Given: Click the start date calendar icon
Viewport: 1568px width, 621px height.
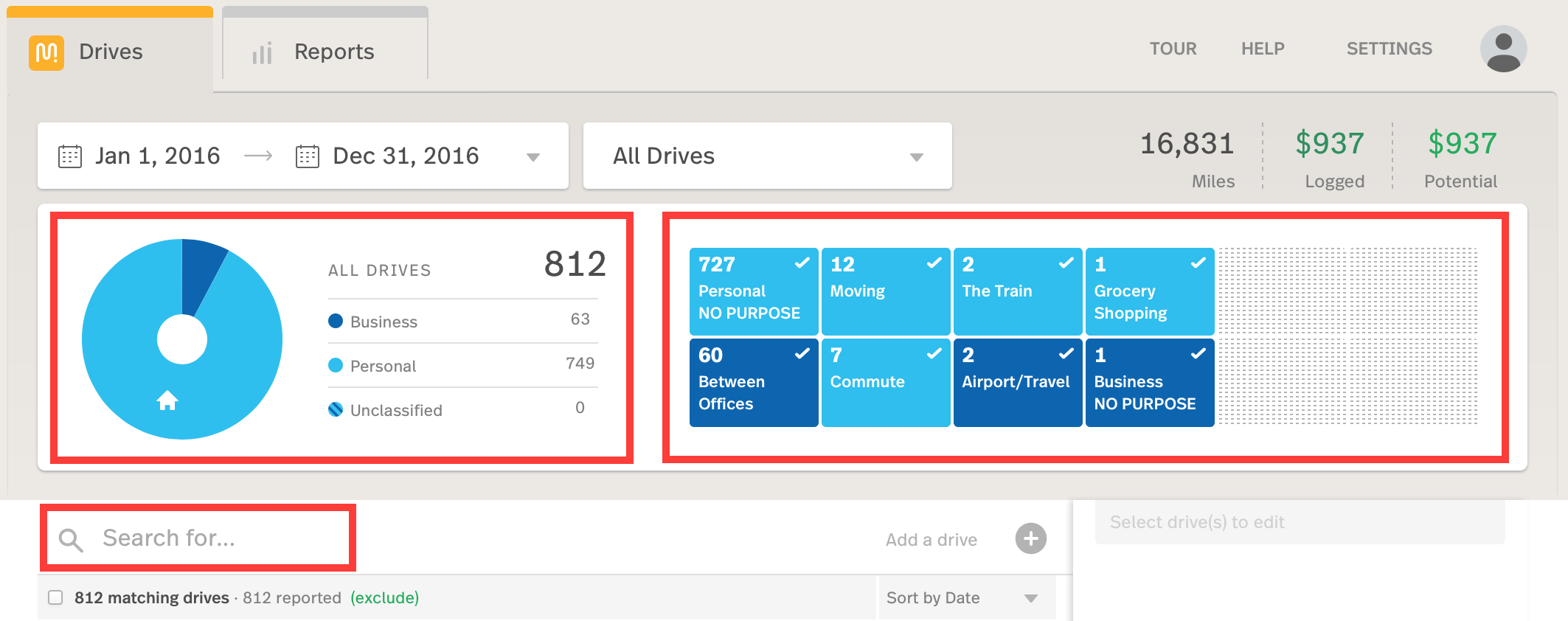Looking at the screenshot, I should (70, 156).
